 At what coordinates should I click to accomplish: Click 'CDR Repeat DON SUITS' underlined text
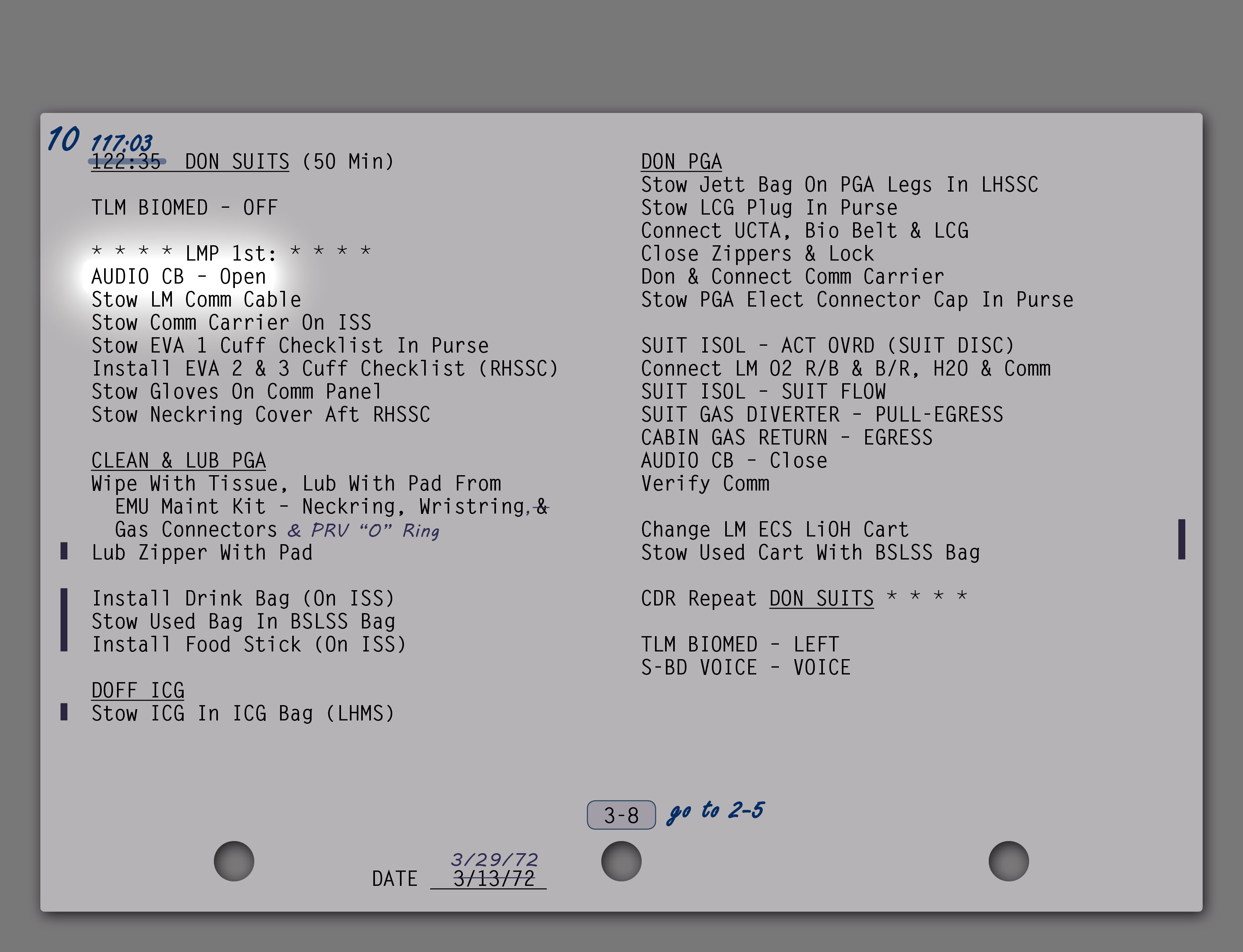[821, 598]
